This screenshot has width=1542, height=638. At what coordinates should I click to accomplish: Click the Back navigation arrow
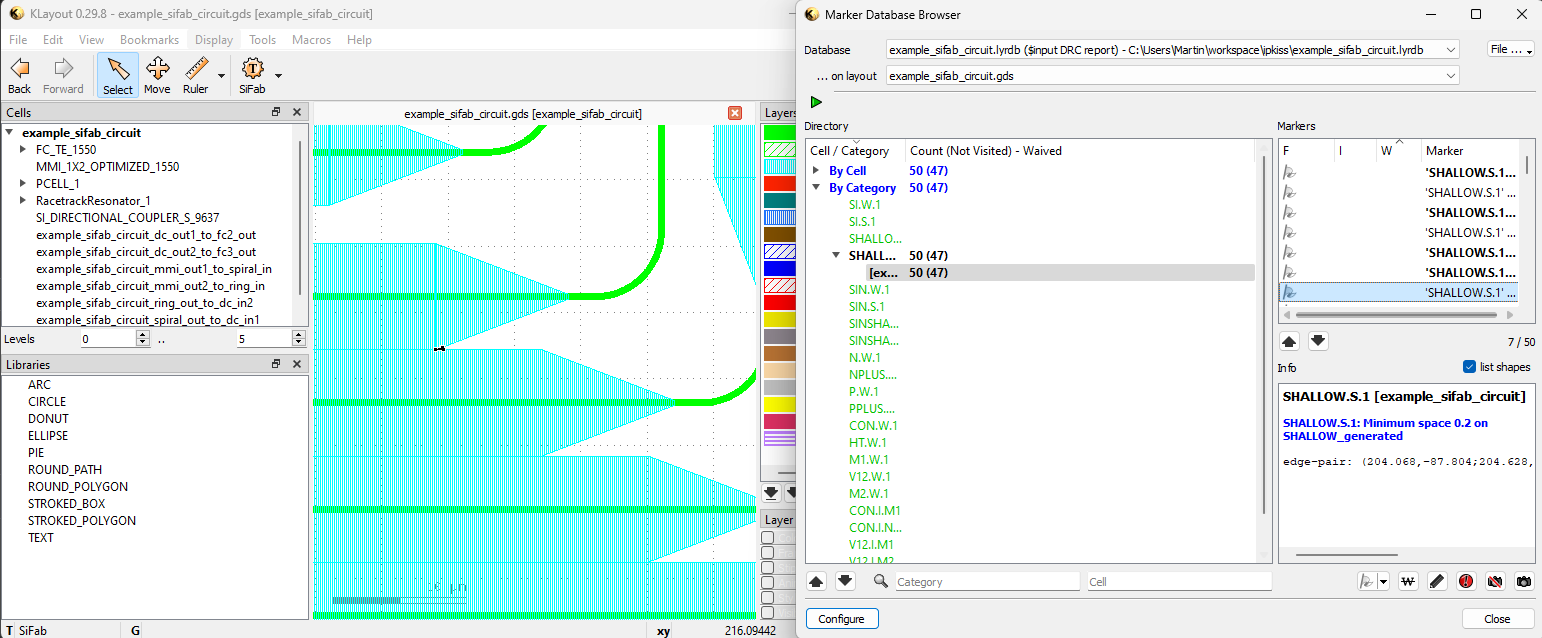(x=19, y=75)
